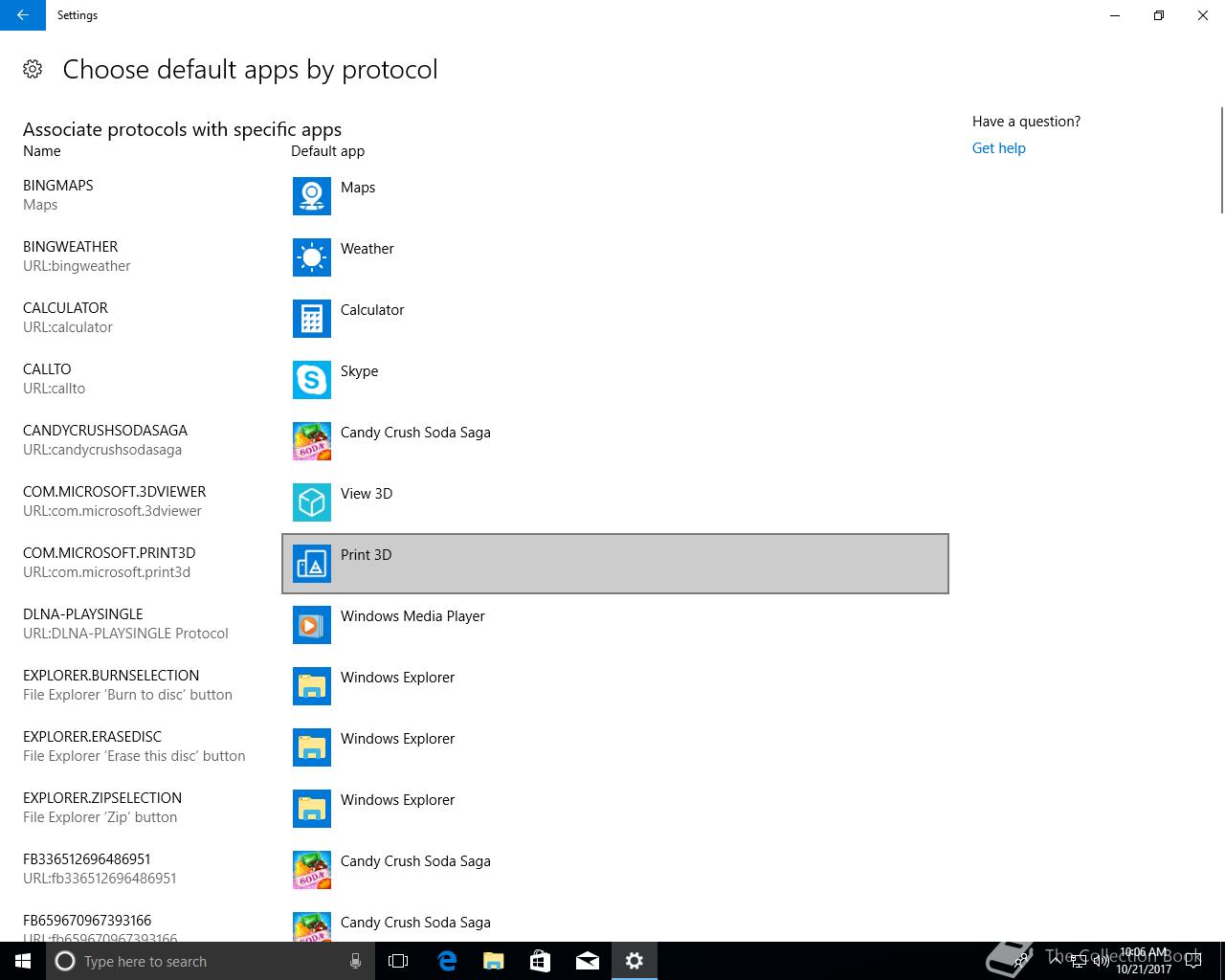Select the DLNA-PLAYSINGLE protocol name
The width and height of the screenshot is (1225, 980).
pyautogui.click(x=83, y=614)
